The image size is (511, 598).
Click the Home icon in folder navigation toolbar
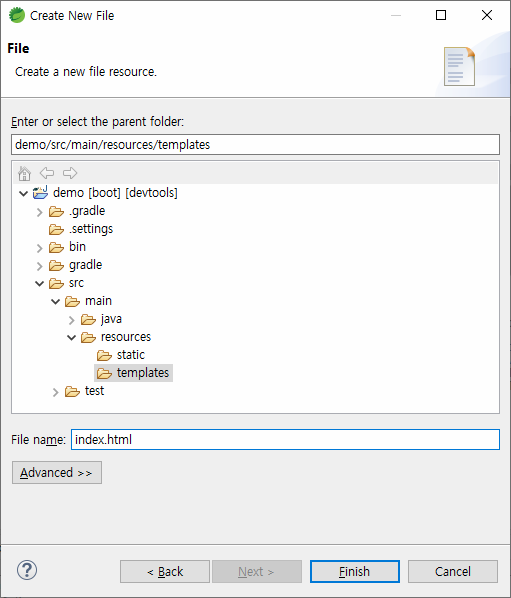(x=24, y=173)
